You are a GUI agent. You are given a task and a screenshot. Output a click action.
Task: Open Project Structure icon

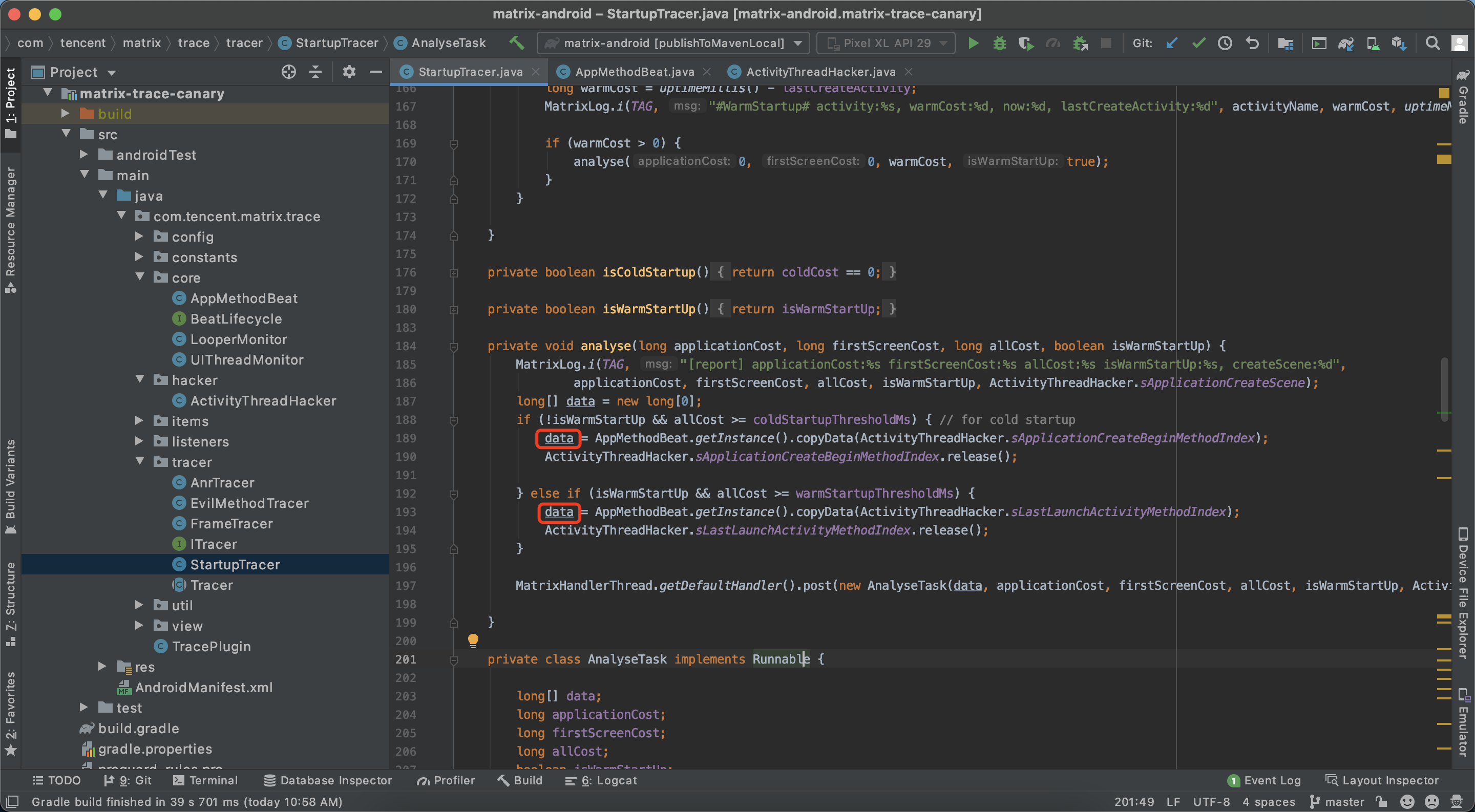[1285, 43]
